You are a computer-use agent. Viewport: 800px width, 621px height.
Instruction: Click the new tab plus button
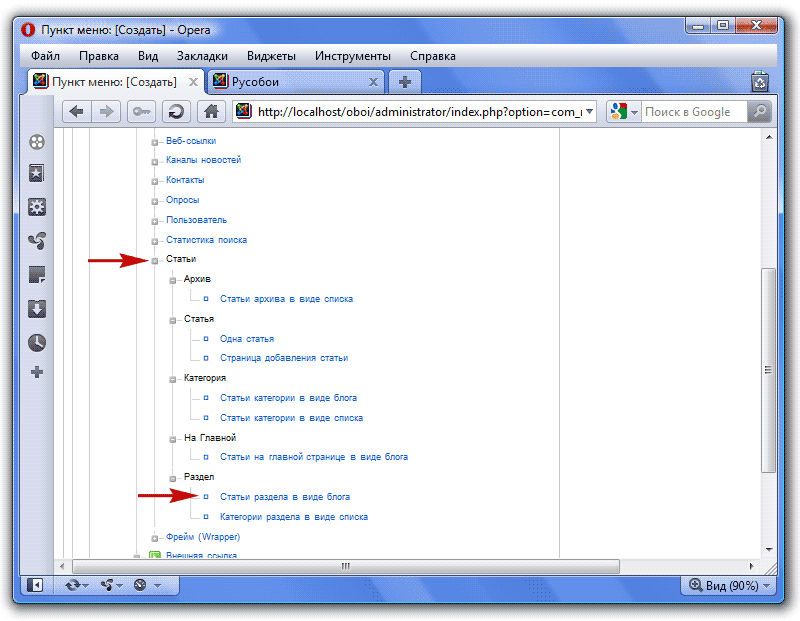tap(404, 82)
